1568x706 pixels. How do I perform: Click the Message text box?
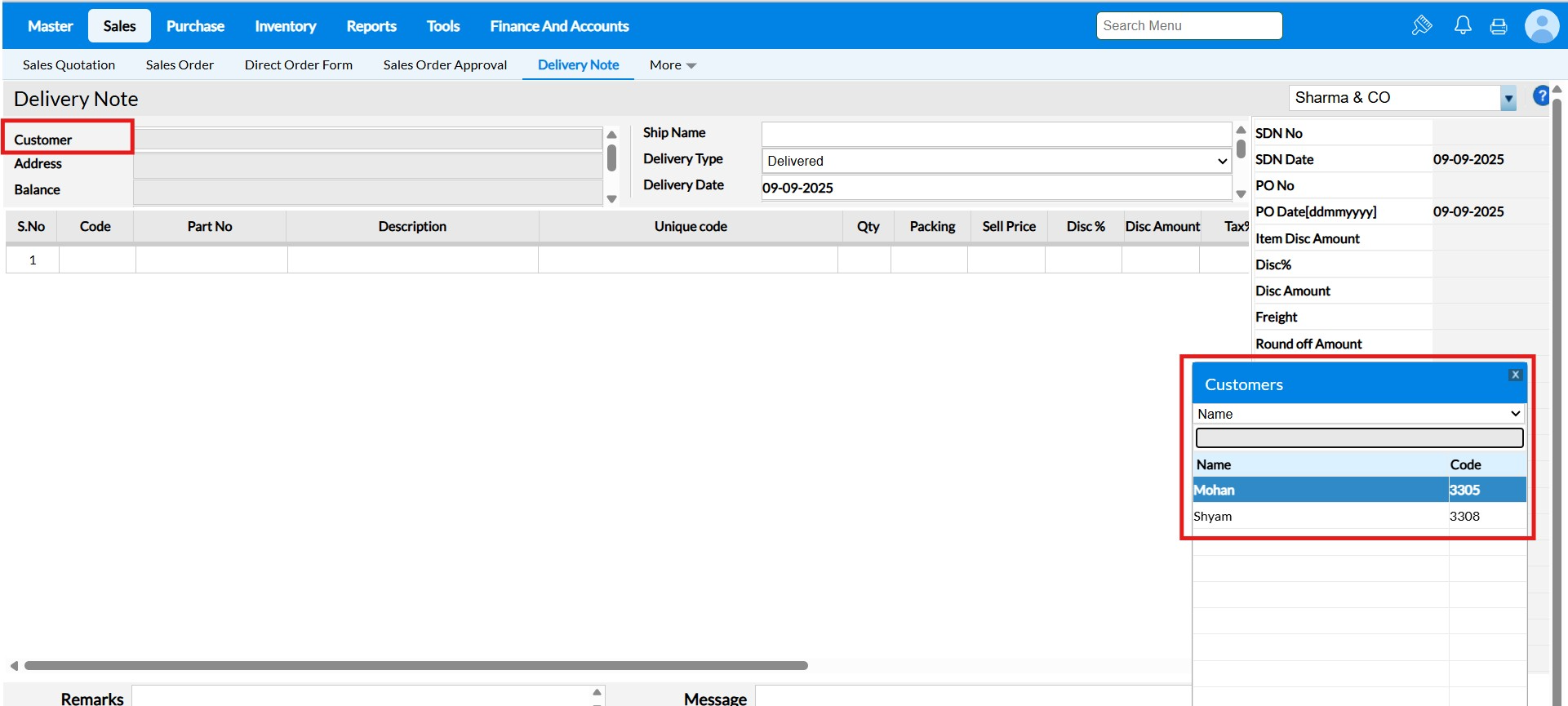click(973, 696)
